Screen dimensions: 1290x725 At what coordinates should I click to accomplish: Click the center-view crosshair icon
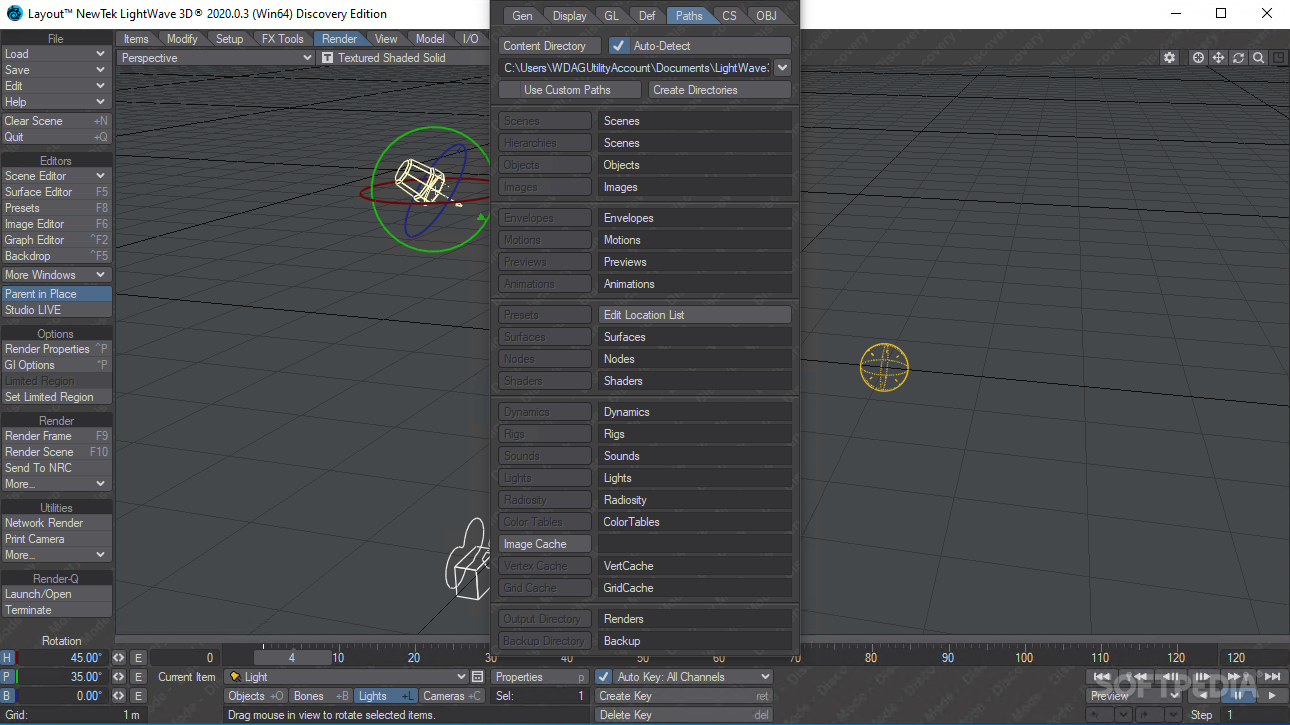tap(1198, 58)
